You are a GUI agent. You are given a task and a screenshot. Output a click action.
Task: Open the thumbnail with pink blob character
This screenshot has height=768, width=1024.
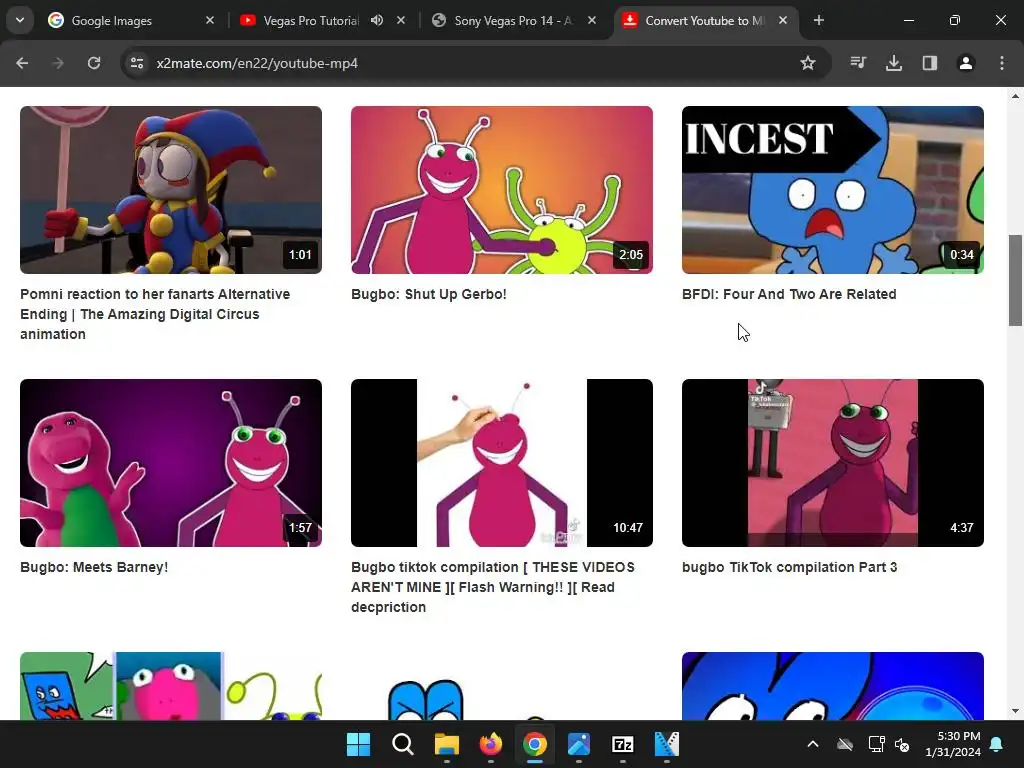point(171,686)
